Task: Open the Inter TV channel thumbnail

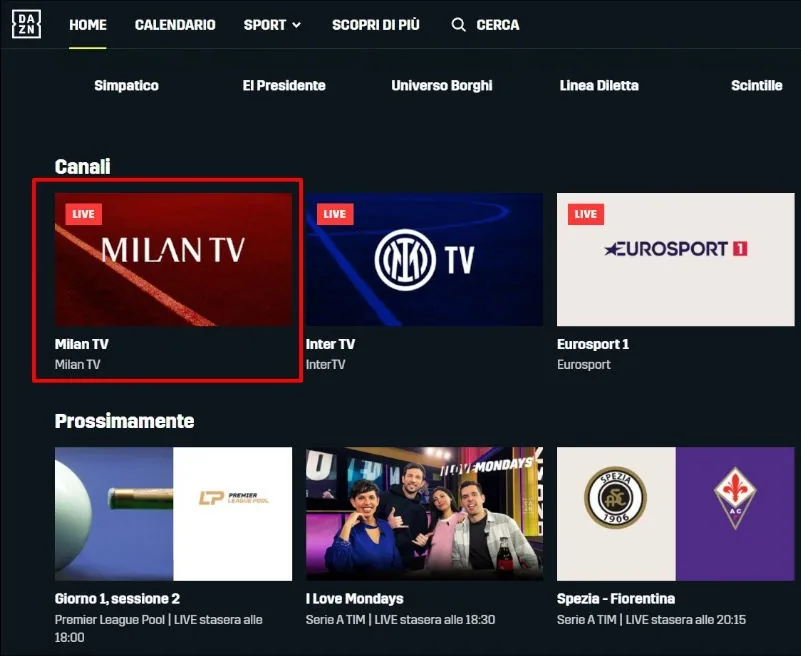Action: tap(425, 260)
